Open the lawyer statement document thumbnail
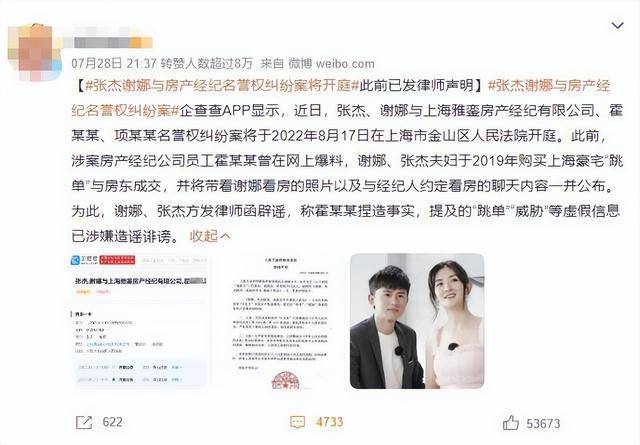Image resolution: width=640 pixels, height=445 pixels. [x=280, y=321]
